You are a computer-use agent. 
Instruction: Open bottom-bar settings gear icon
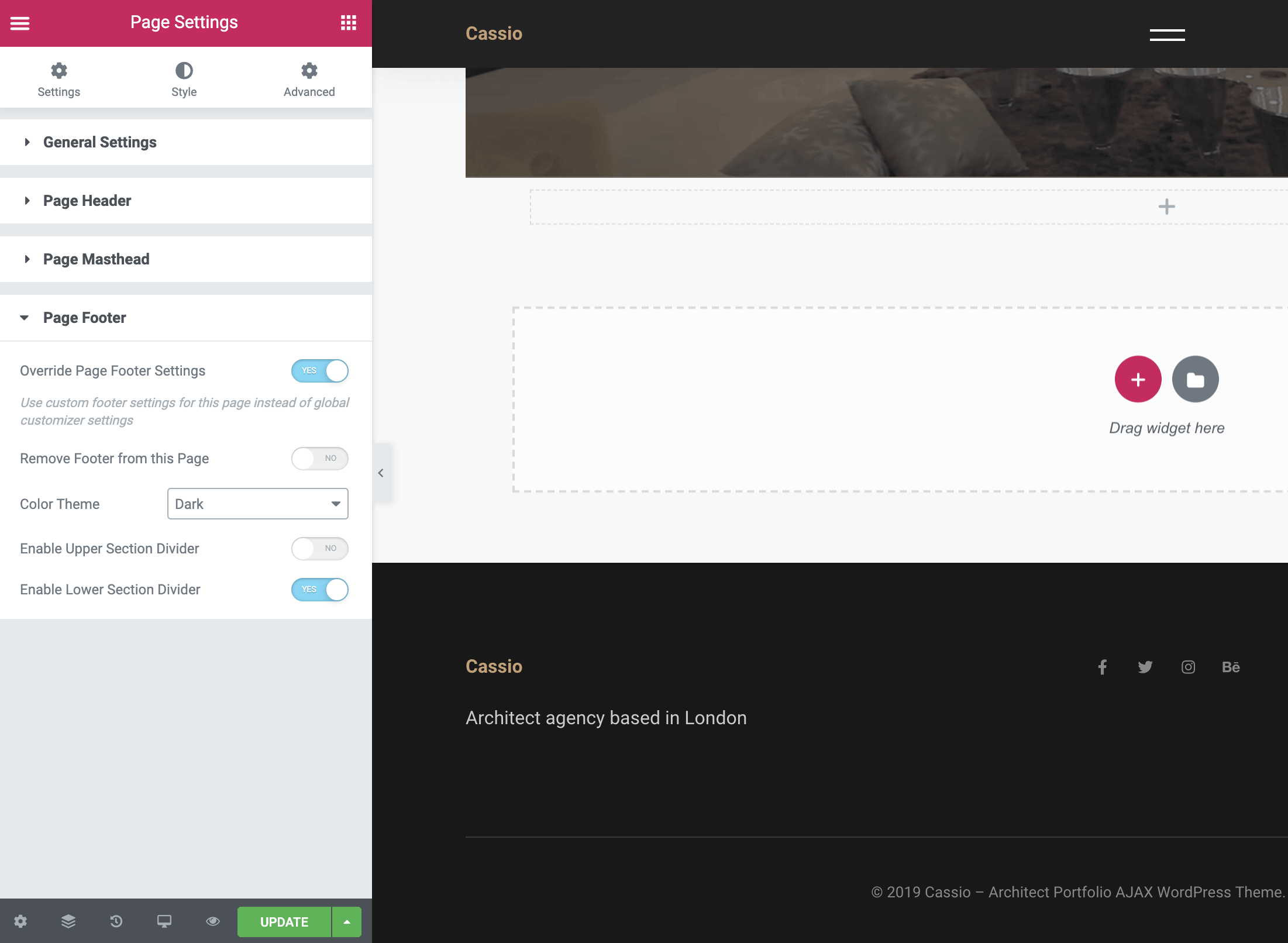[x=20, y=921]
